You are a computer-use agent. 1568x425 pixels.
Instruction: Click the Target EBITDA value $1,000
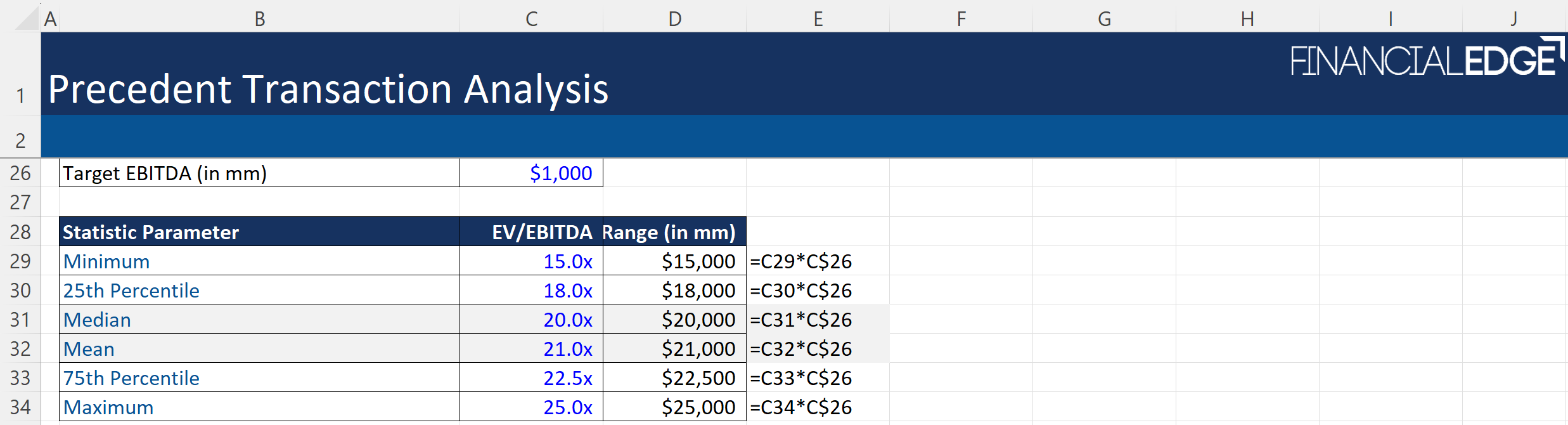(560, 173)
